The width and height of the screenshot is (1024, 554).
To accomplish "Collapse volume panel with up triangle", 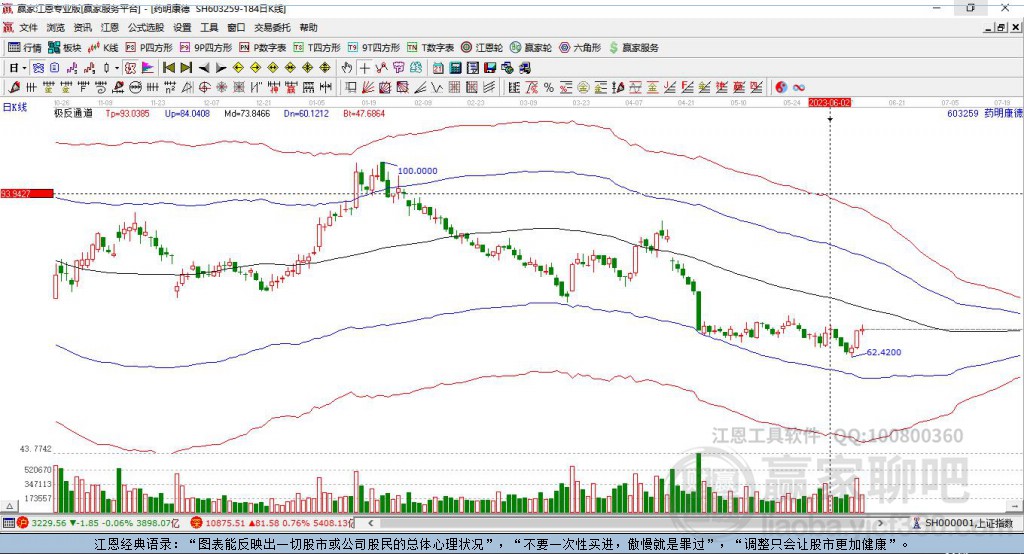I will tap(9, 506).
